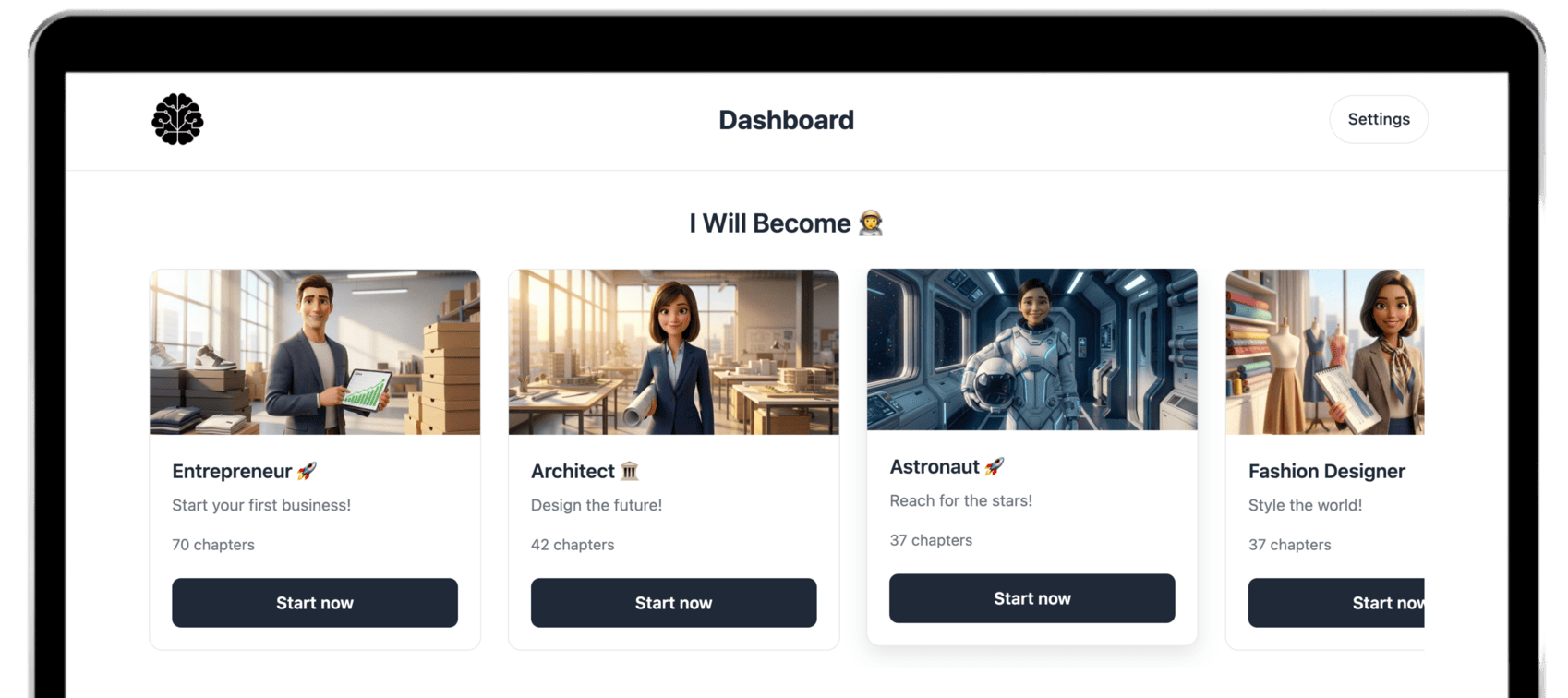Image resolution: width=1568 pixels, height=698 pixels.
Task: Click the building emoji beside Architect
Action: pos(630,471)
